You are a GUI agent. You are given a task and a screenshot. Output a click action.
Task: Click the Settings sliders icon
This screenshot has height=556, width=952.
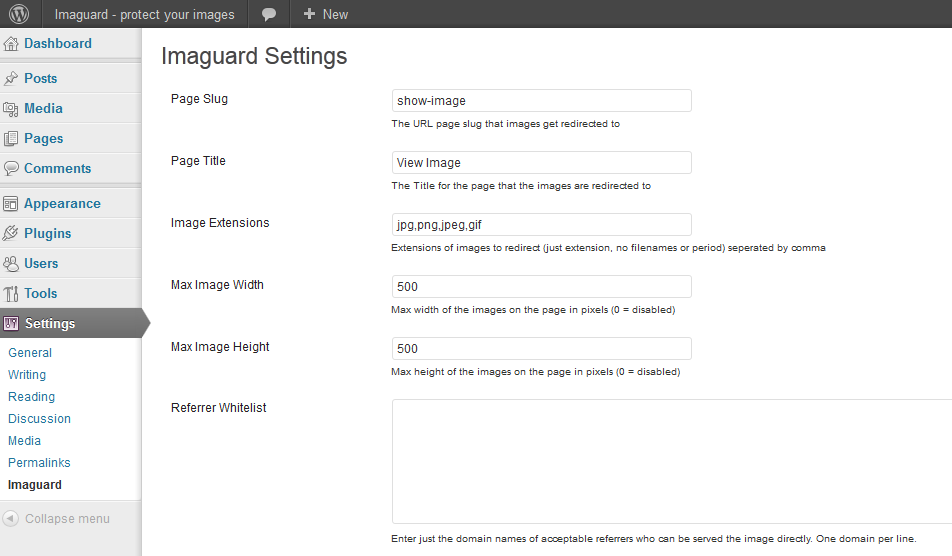click(x=11, y=324)
